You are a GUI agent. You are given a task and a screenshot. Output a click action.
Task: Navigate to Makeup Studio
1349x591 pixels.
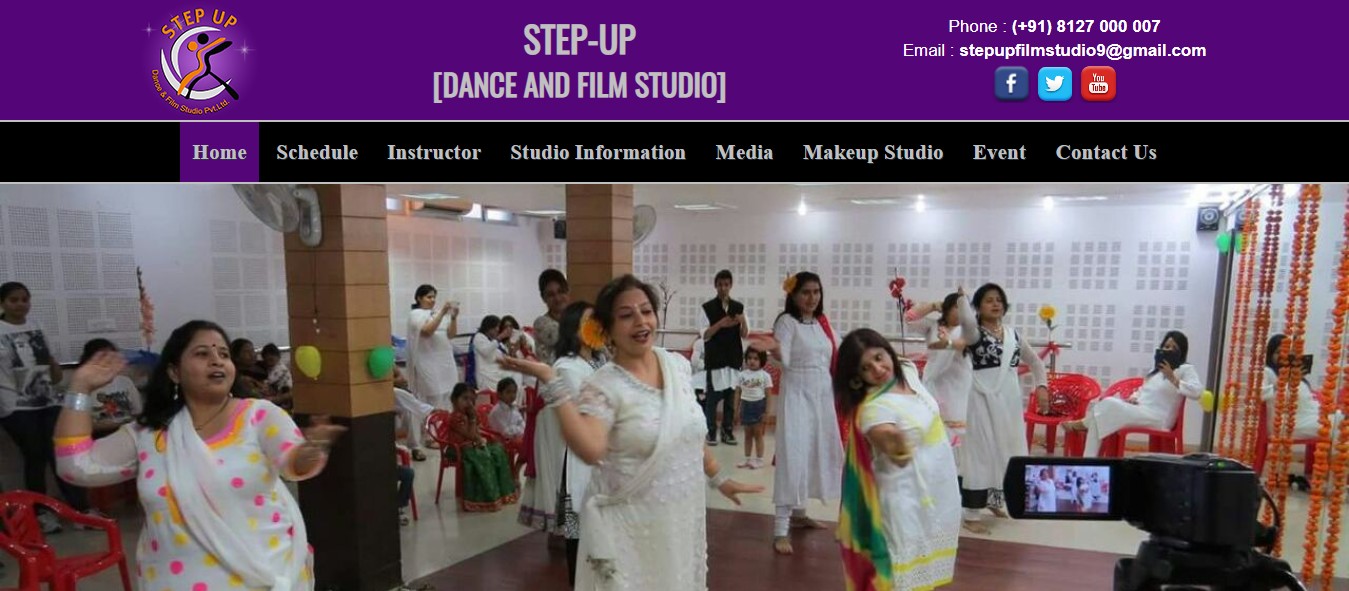tap(873, 152)
